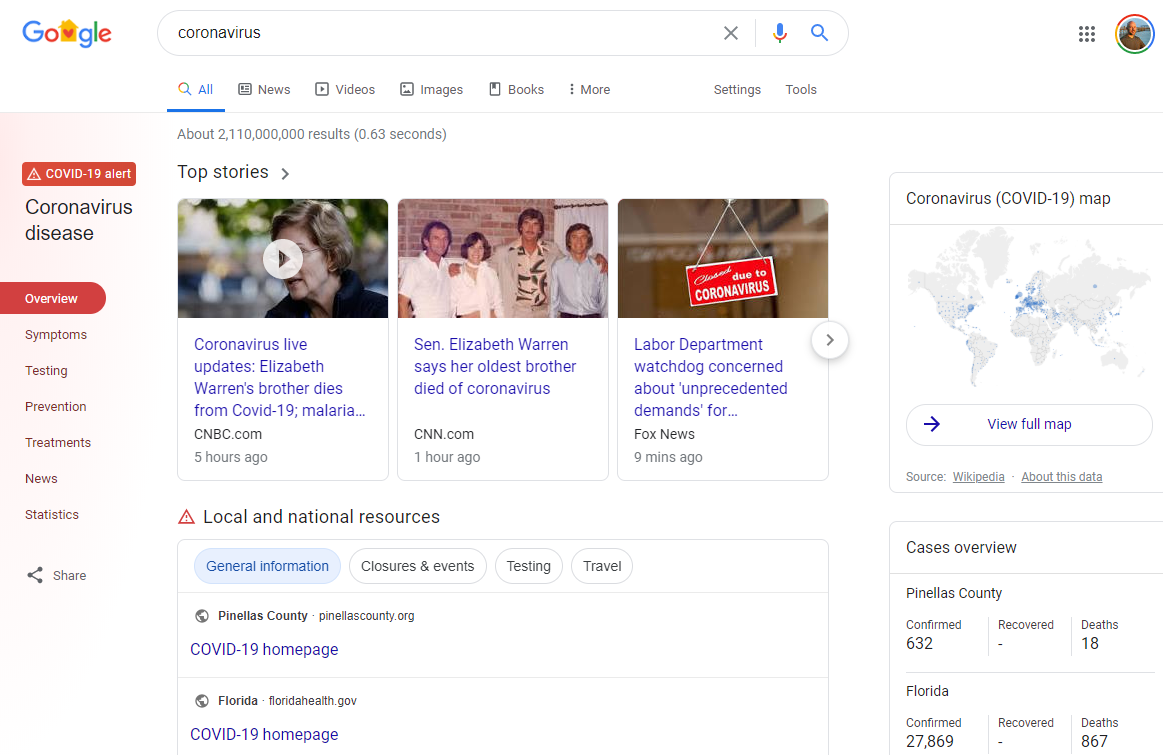1163x755 pixels.
Task: Click the Pinellas County deaths count 18
Action: tap(1090, 643)
